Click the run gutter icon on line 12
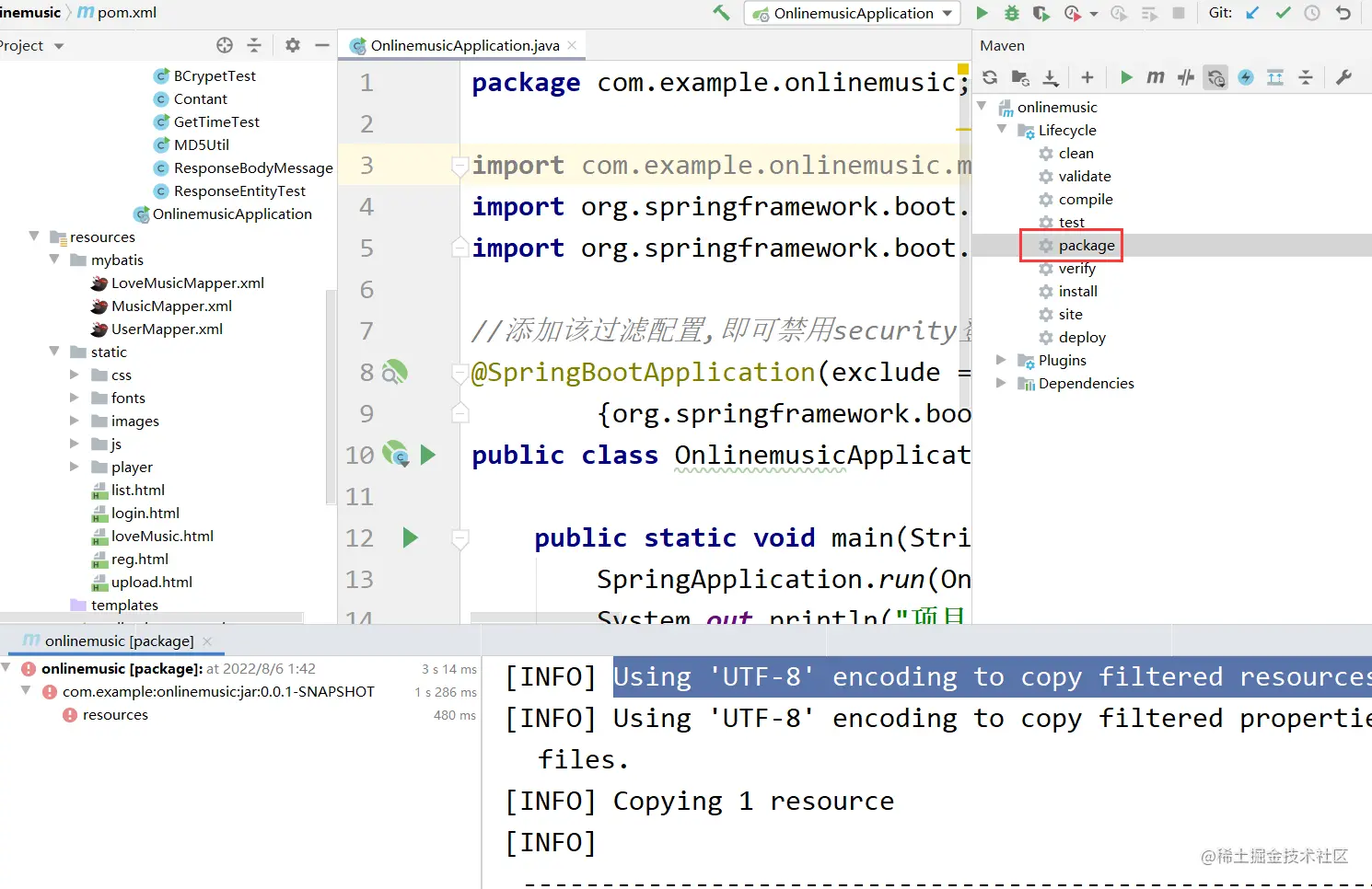The height and width of the screenshot is (889, 1372). coord(411,537)
